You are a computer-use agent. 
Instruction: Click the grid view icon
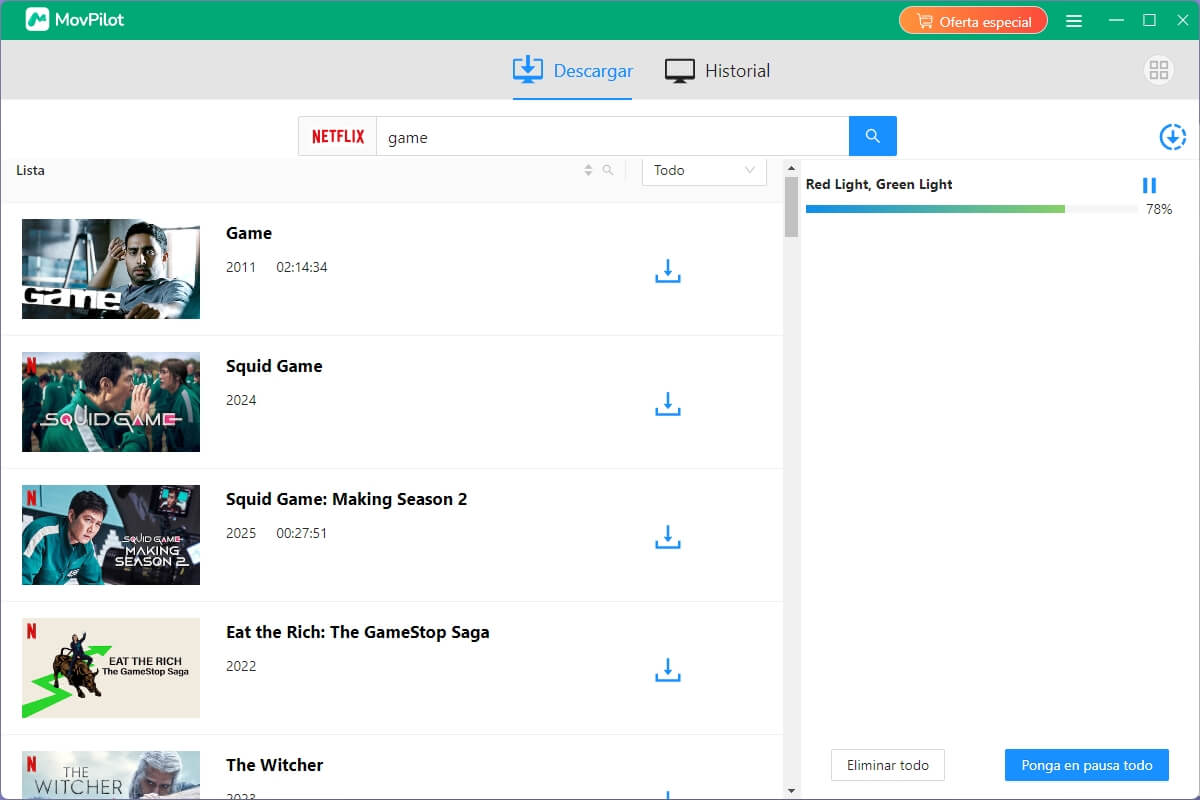1159,70
